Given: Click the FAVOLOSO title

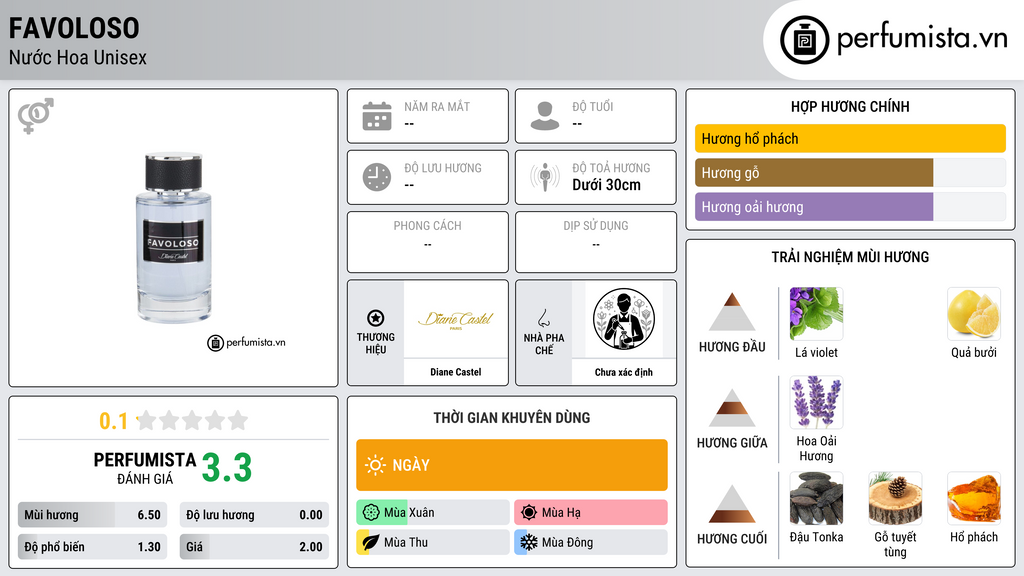Looking at the screenshot, I should coord(74,28).
